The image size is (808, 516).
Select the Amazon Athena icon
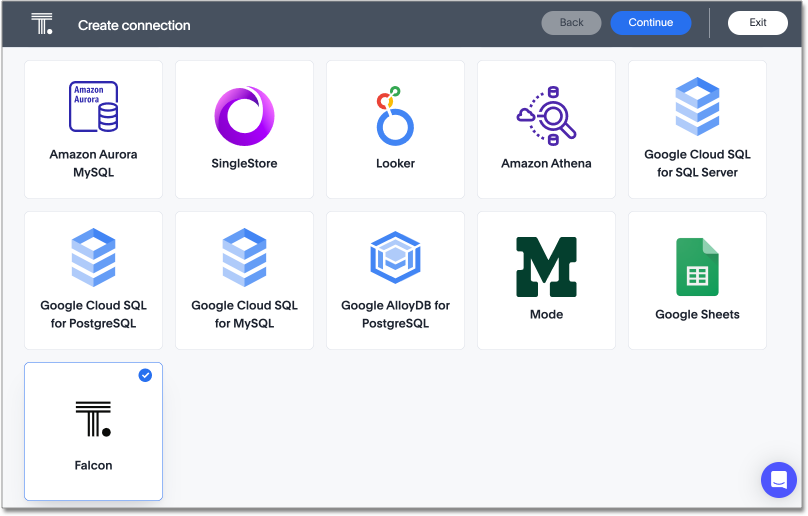click(546, 116)
